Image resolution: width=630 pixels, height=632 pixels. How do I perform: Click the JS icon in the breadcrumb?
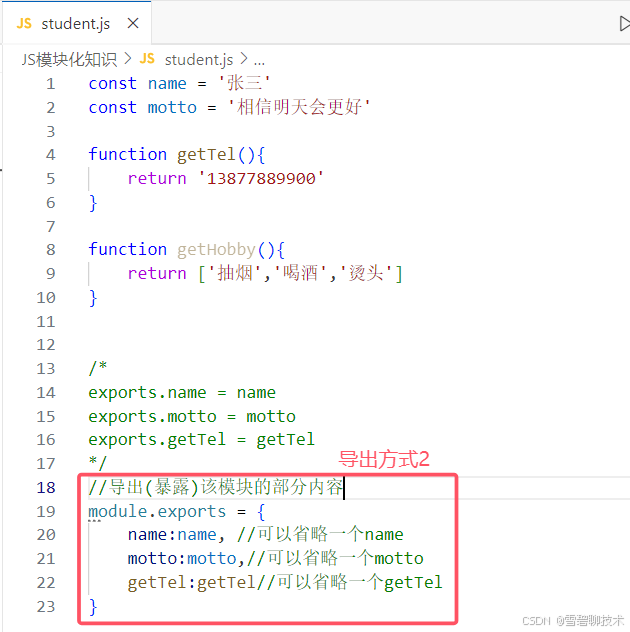[x=147, y=59]
